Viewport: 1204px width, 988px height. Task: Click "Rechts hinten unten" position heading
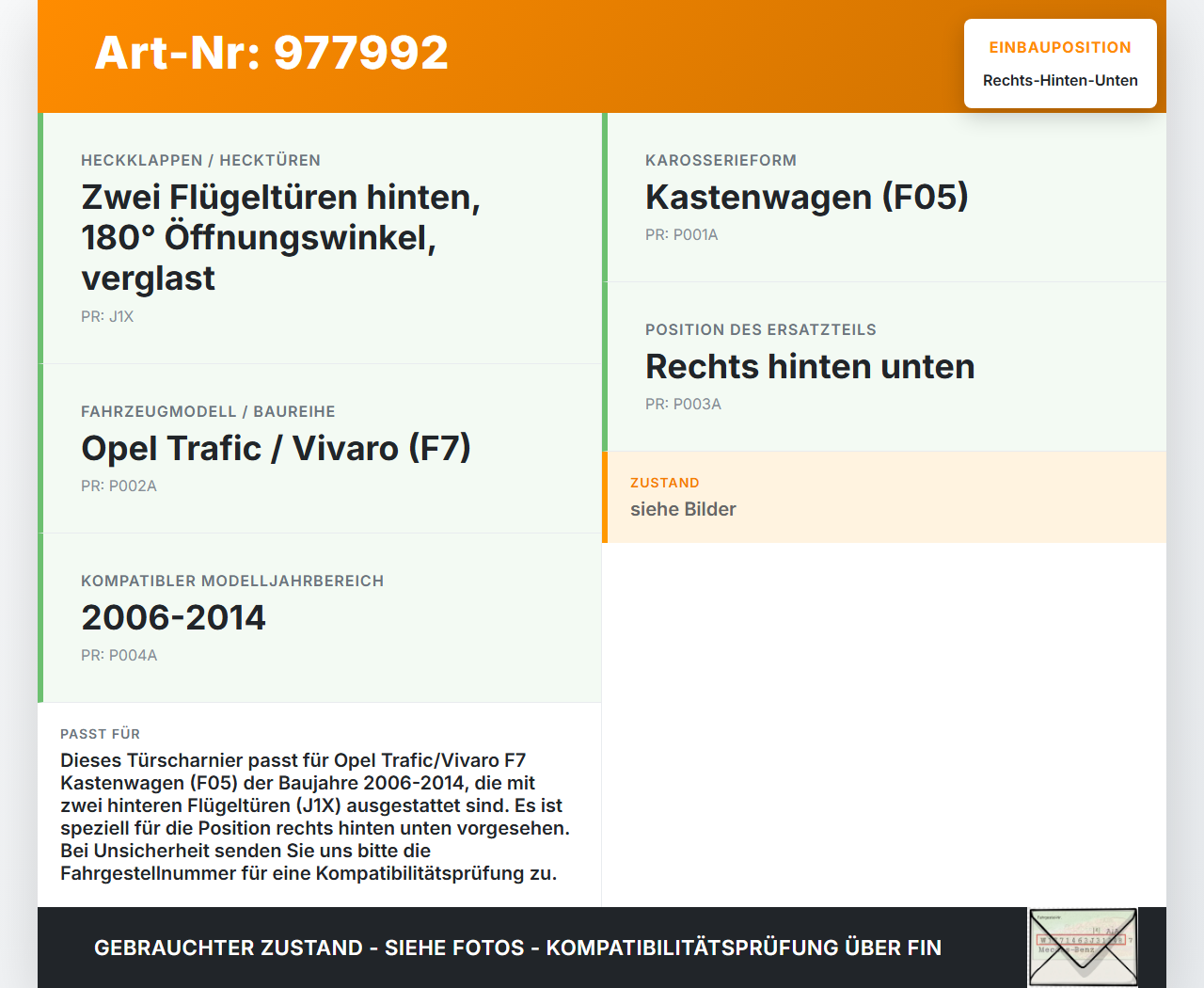810,367
